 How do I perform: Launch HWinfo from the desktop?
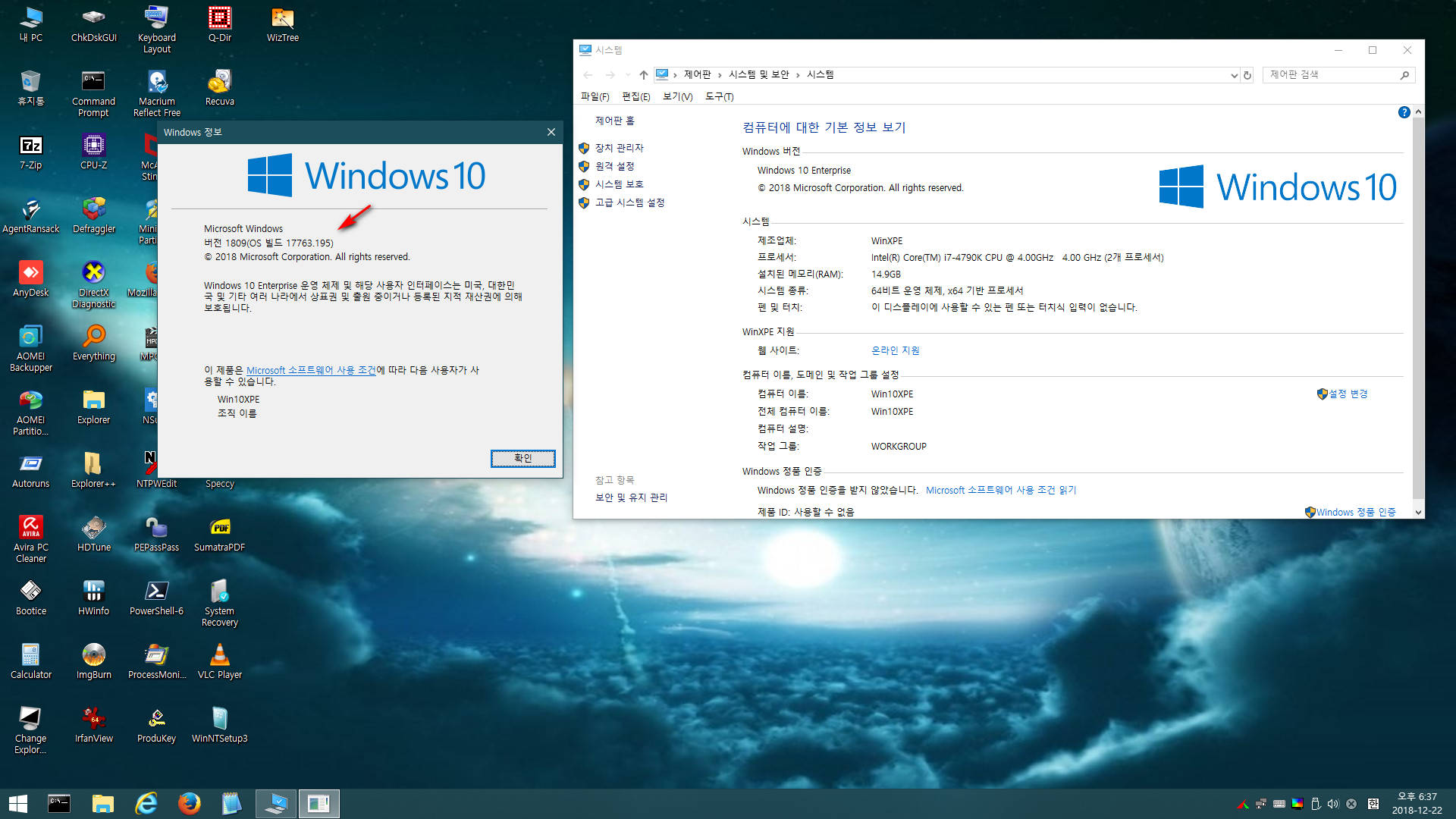coord(93,598)
